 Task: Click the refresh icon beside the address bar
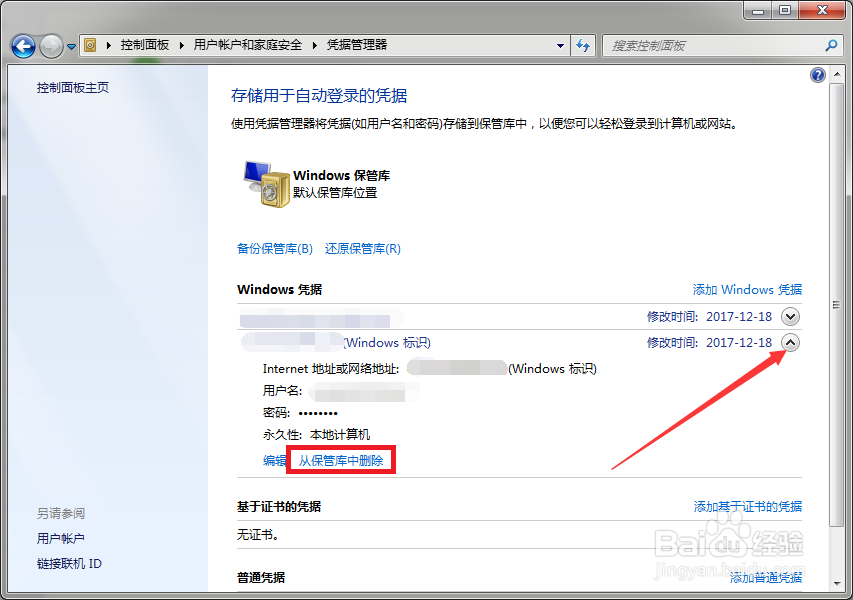pyautogui.click(x=583, y=45)
